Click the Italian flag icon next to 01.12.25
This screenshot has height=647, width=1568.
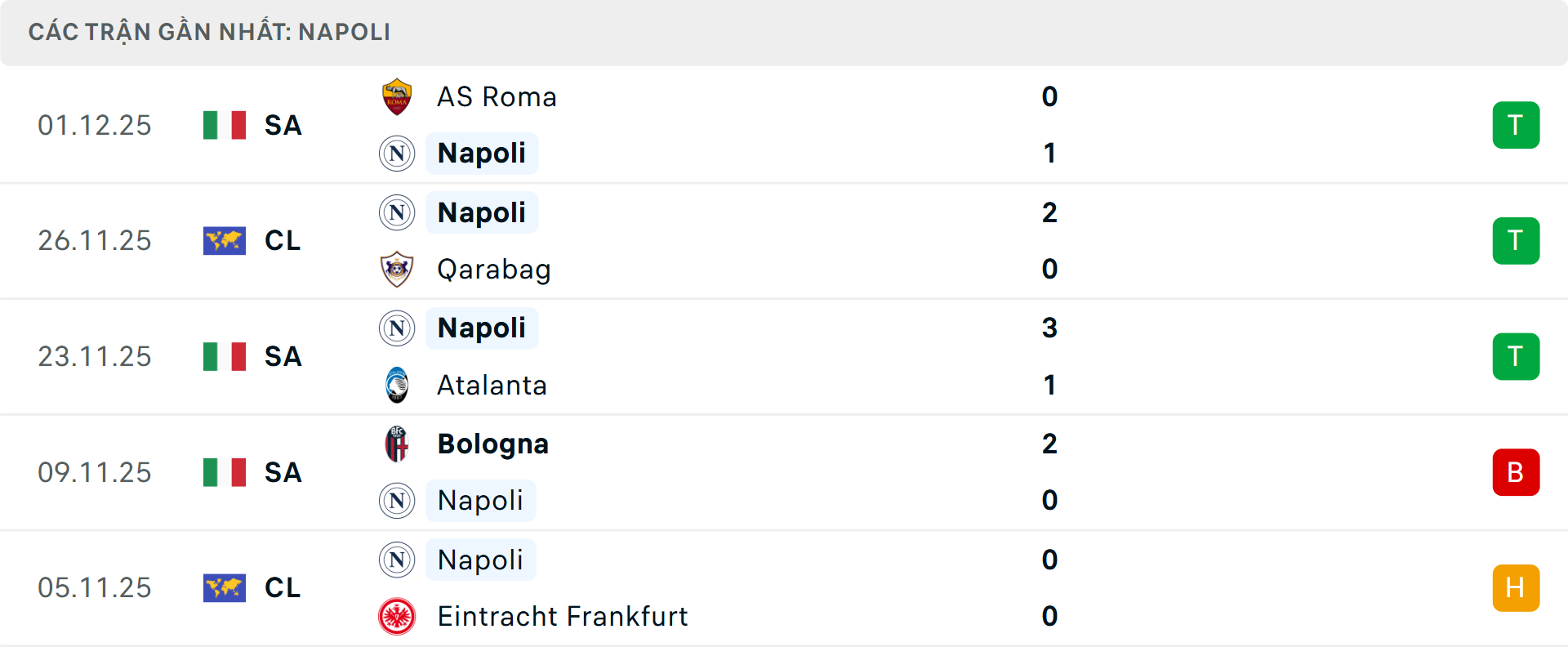[x=224, y=124]
